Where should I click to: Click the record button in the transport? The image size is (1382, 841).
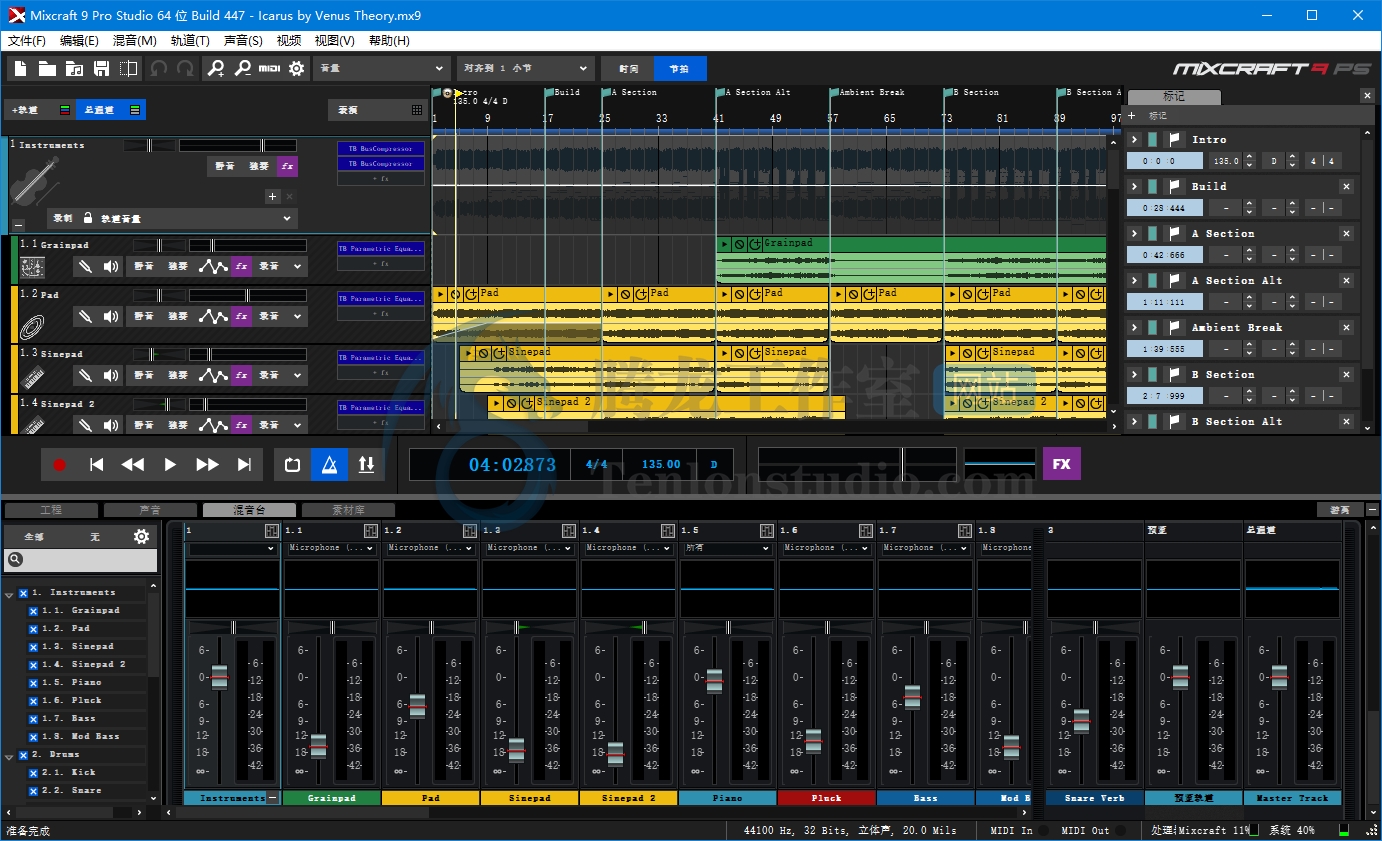tap(59, 465)
